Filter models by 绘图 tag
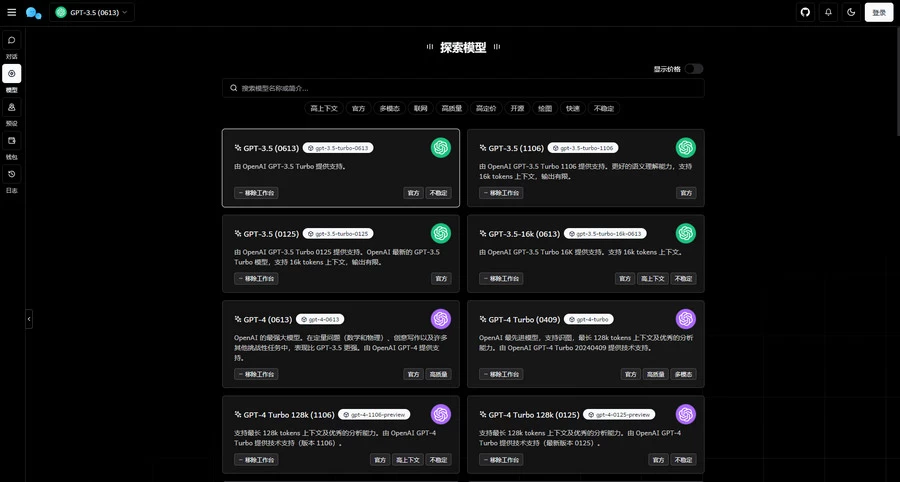 point(545,108)
